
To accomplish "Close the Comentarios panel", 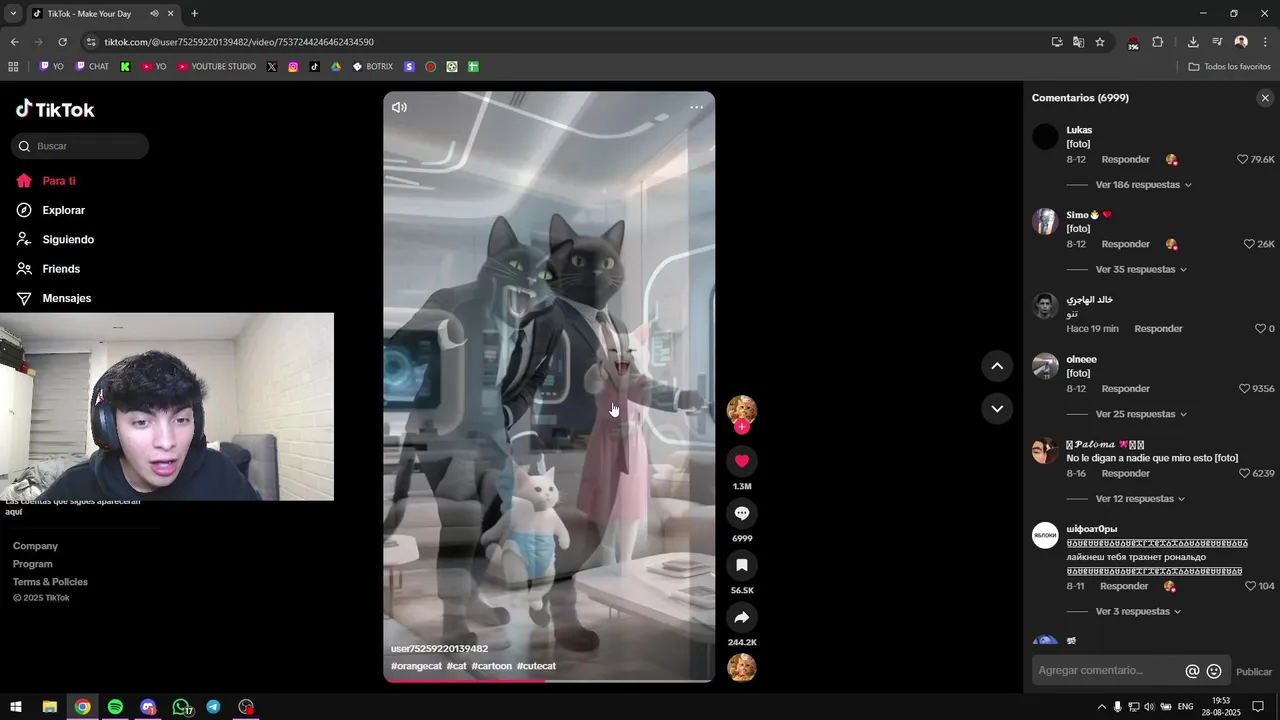I will pos(1265,98).
